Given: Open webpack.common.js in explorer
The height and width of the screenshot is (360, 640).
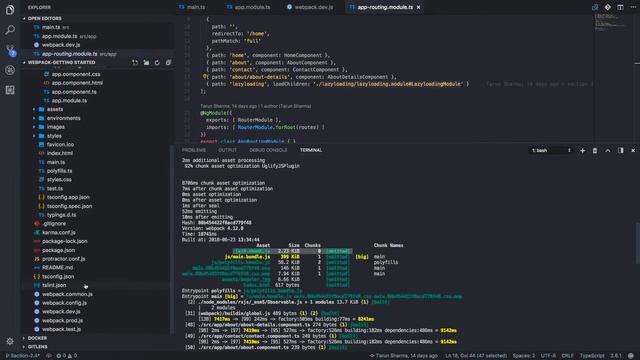Looking at the screenshot, I should coord(67,294).
